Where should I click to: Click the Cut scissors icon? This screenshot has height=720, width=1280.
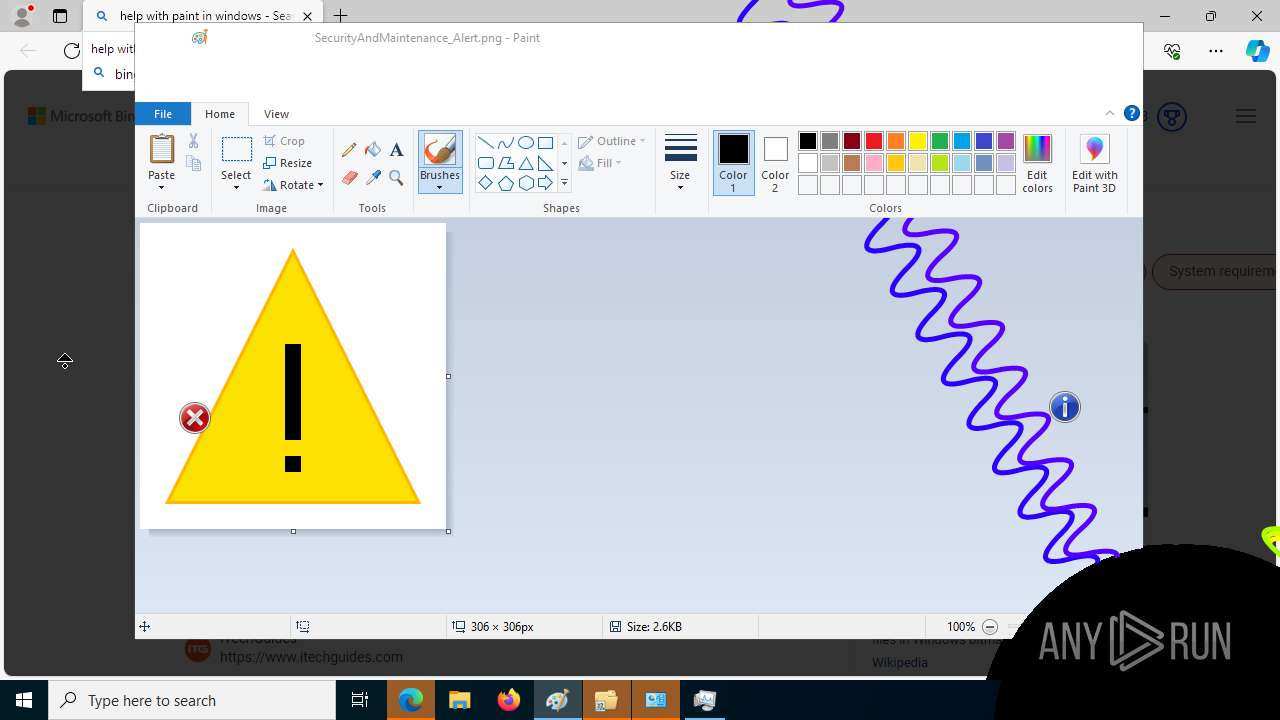(x=193, y=142)
